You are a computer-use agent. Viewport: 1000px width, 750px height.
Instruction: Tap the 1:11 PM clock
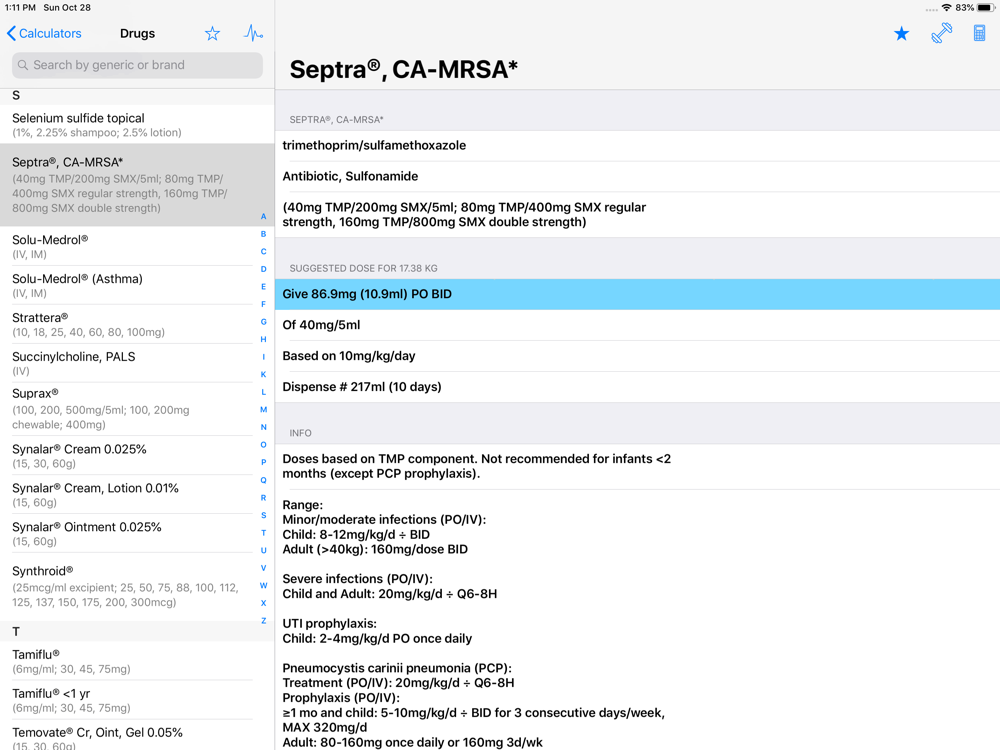(x=20, y=8)
